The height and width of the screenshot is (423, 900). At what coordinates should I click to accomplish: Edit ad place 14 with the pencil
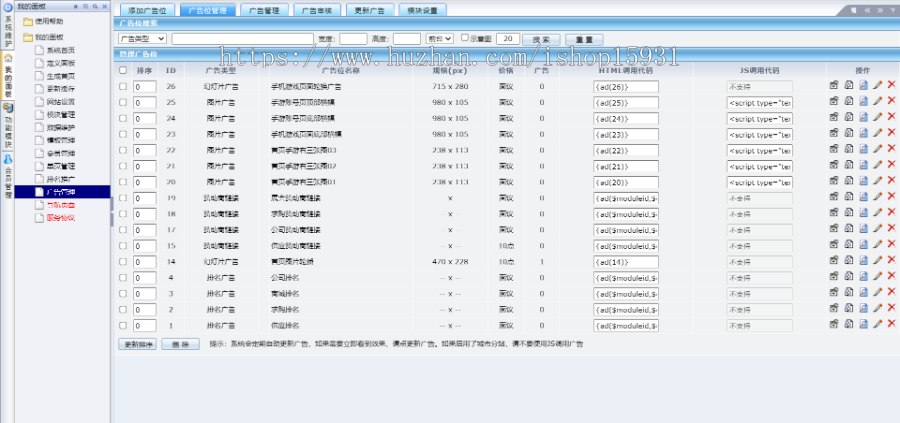878,260
